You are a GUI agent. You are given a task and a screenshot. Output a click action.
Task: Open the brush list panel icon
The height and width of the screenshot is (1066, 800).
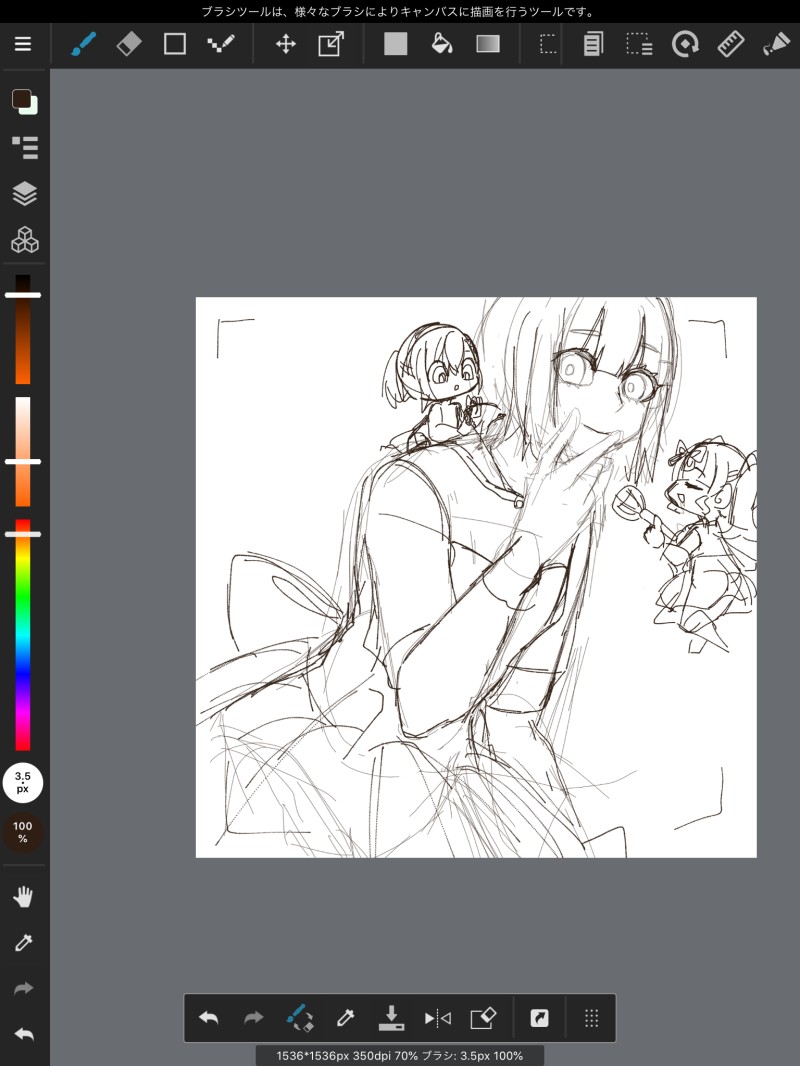[x=24, y=148]
